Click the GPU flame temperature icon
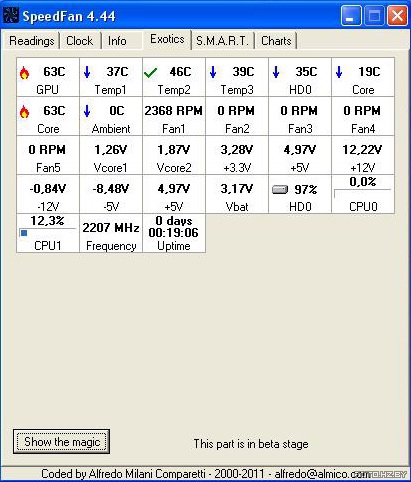The image size is (411, 482). [x=24, y=73]
